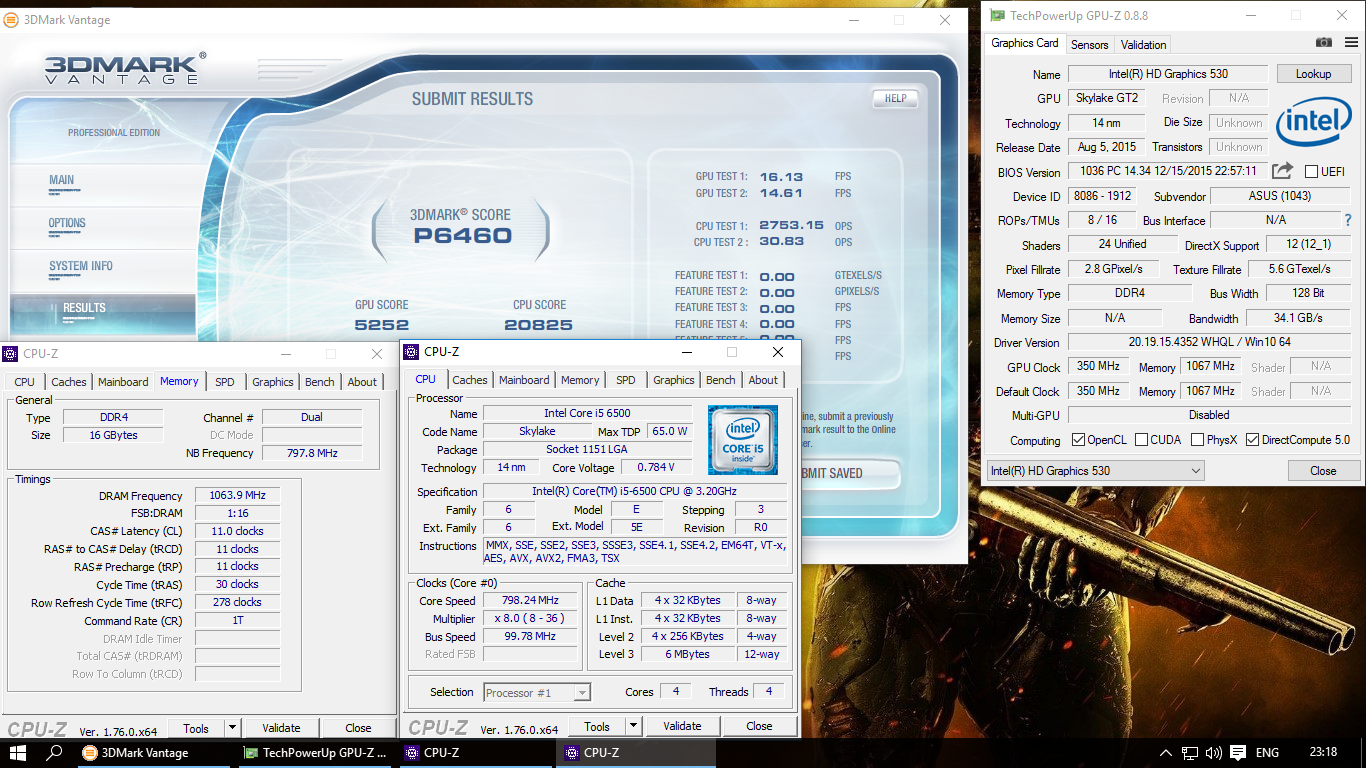Open taskbar search magnifier
This screenshot has width=1366, height=768.
(x=55, y=753)
